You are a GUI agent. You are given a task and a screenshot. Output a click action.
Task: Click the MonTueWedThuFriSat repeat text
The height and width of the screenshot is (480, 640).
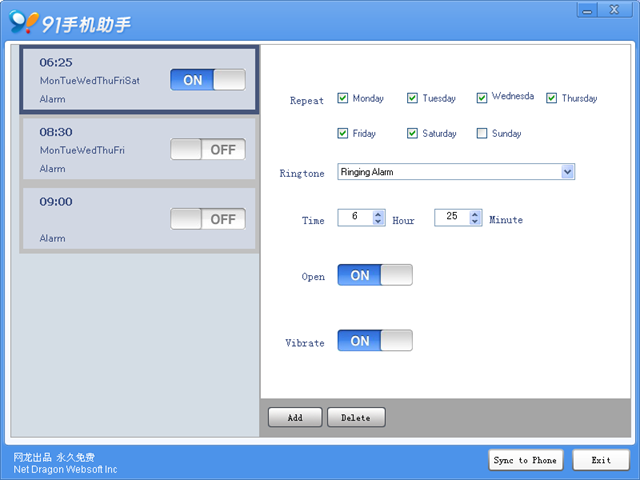coord(90,80)
